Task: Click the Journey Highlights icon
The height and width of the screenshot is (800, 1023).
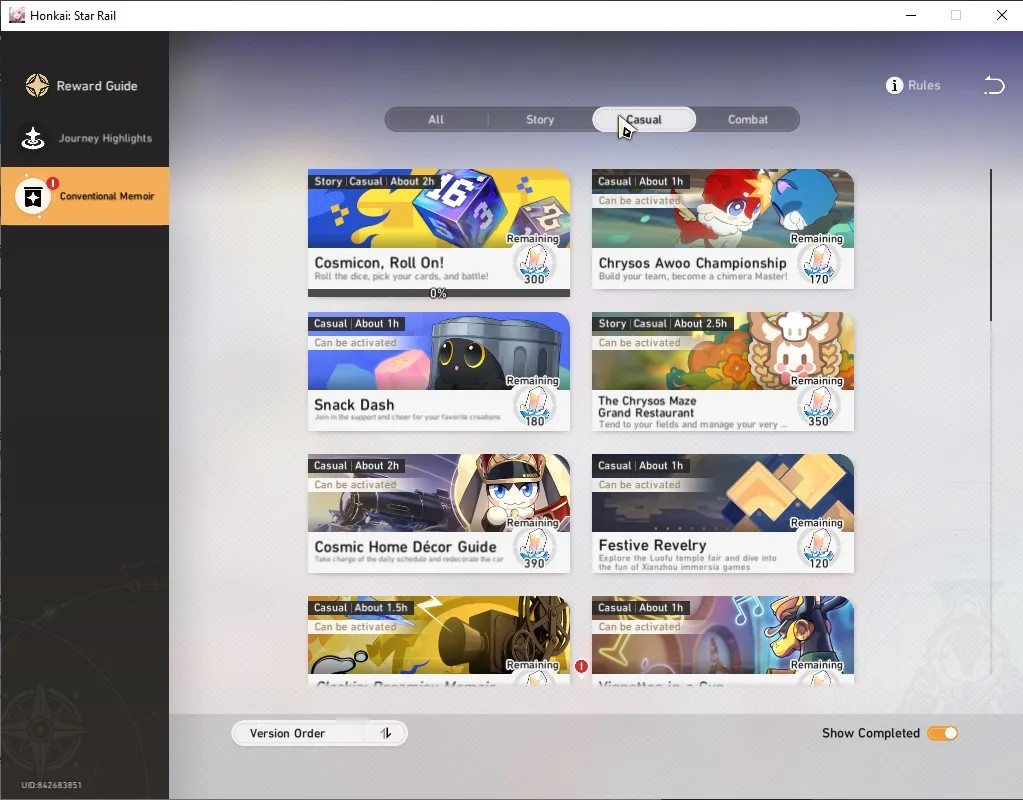Action: point(33,138)
